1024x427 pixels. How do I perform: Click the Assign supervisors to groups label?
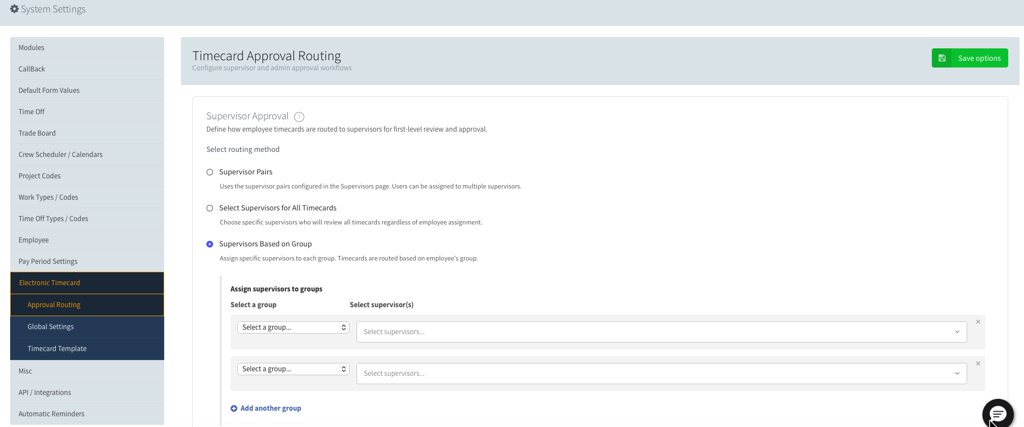(276, 289)
